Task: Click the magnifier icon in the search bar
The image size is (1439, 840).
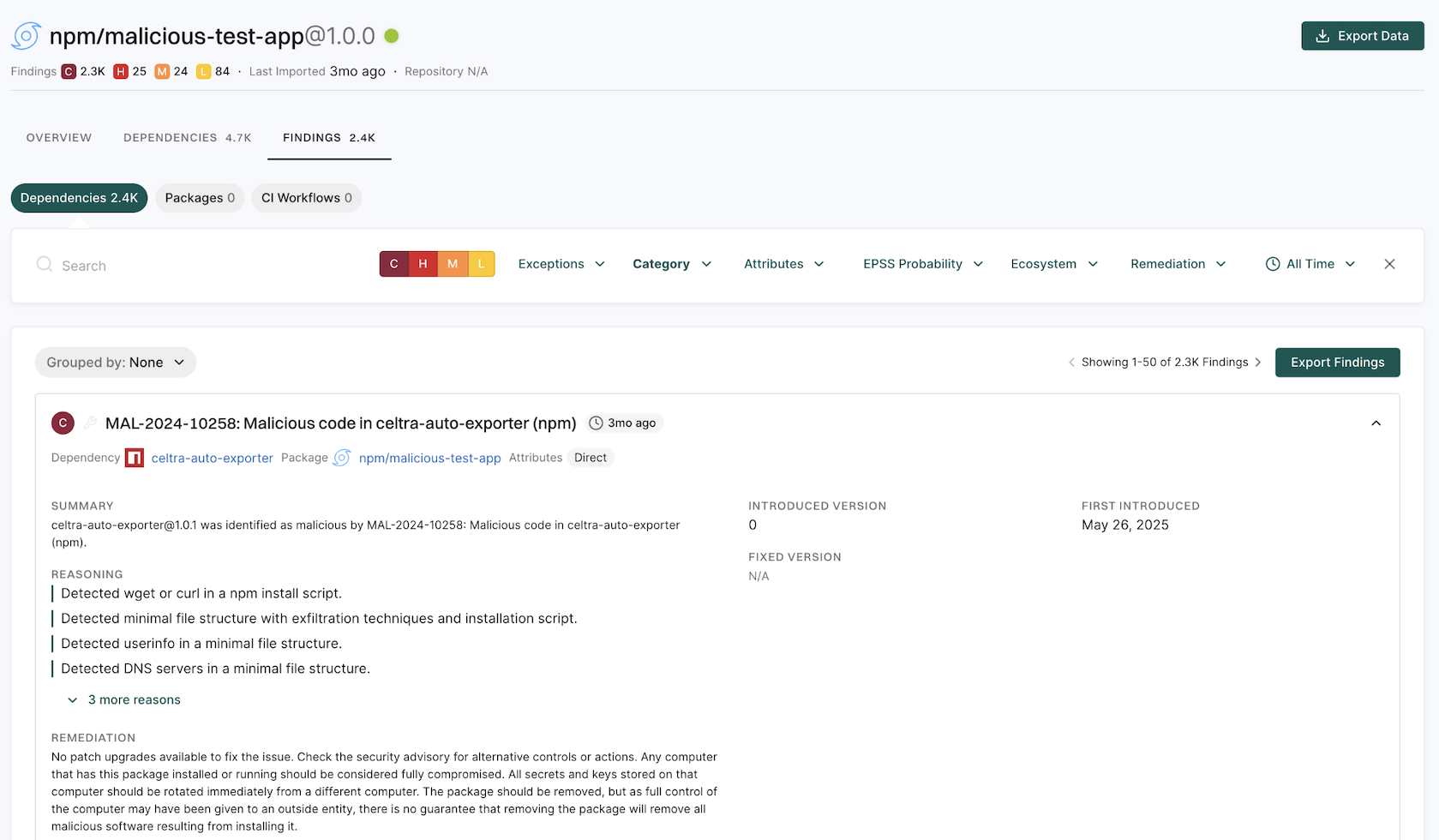Action: [45, 264]
